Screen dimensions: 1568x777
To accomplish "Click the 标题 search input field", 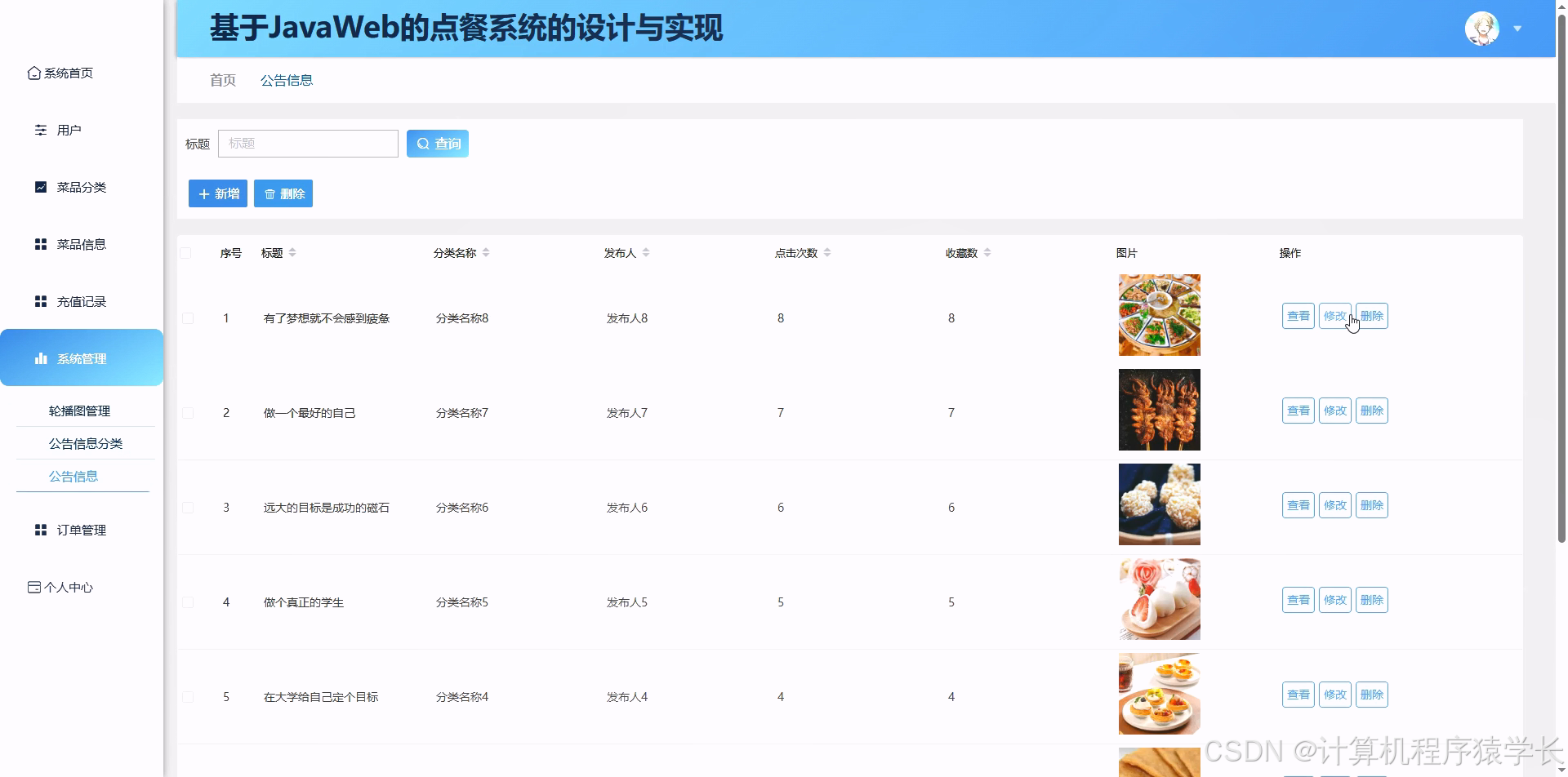I will [308, 143].
